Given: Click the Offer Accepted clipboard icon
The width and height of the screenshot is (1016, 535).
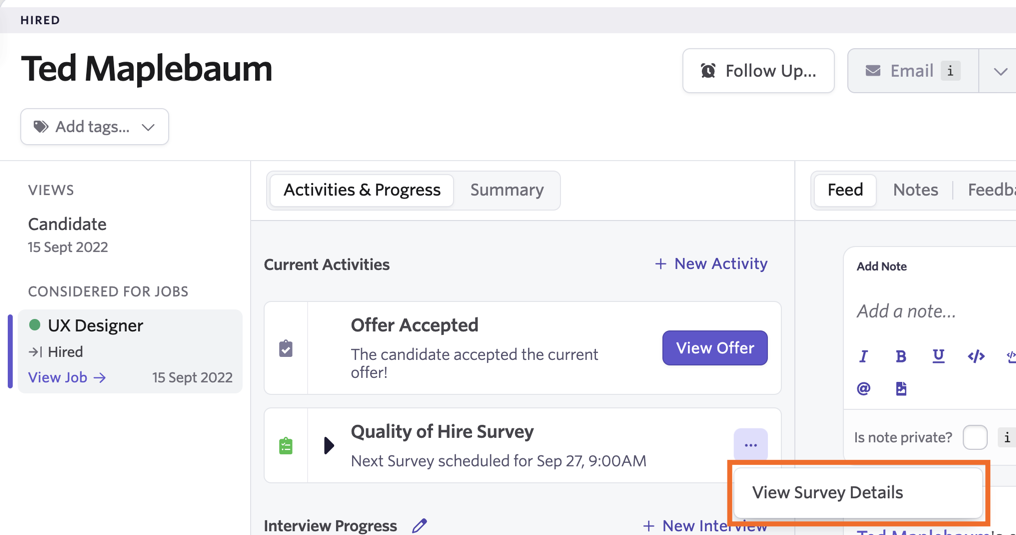Looking at the screenshot, I should [x=286, y=348].
